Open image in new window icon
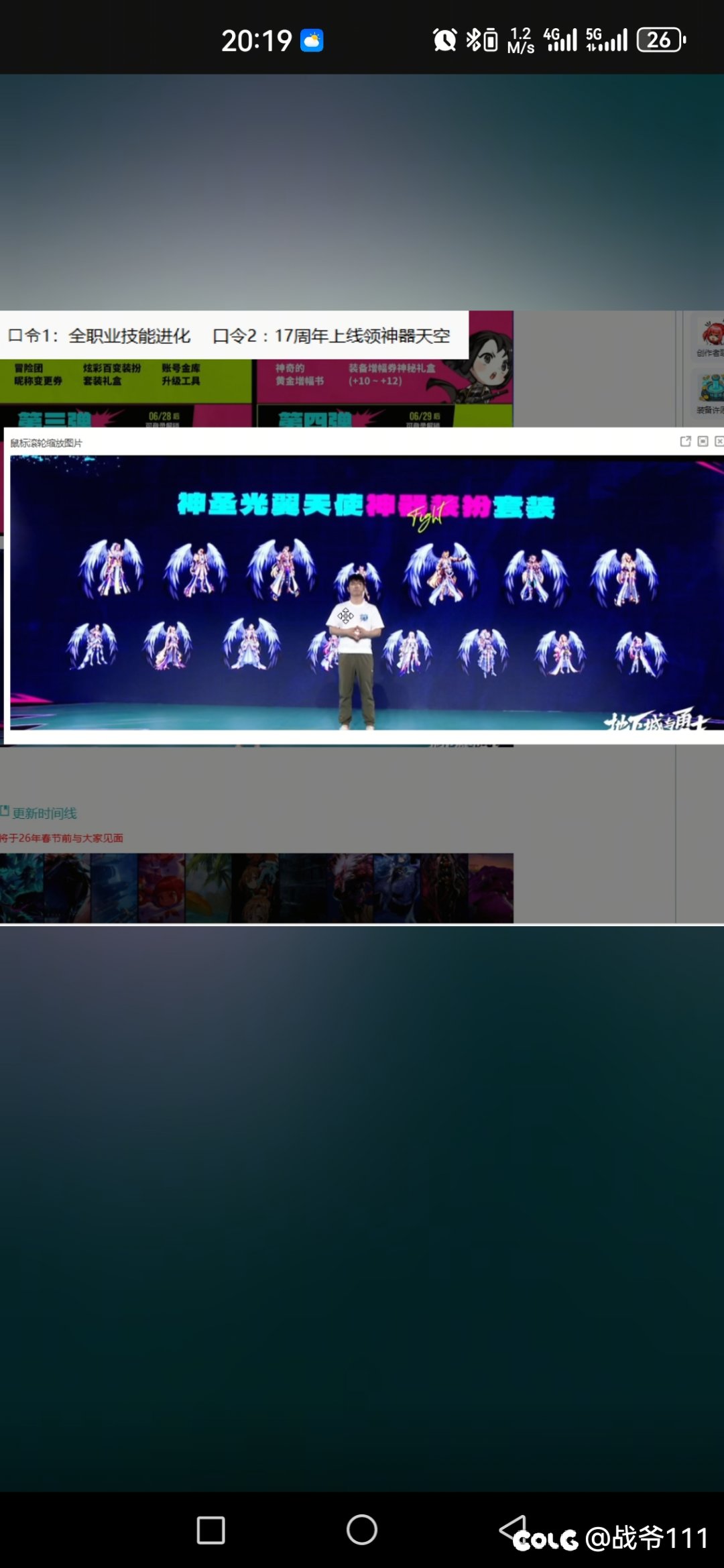 point(685,441)
